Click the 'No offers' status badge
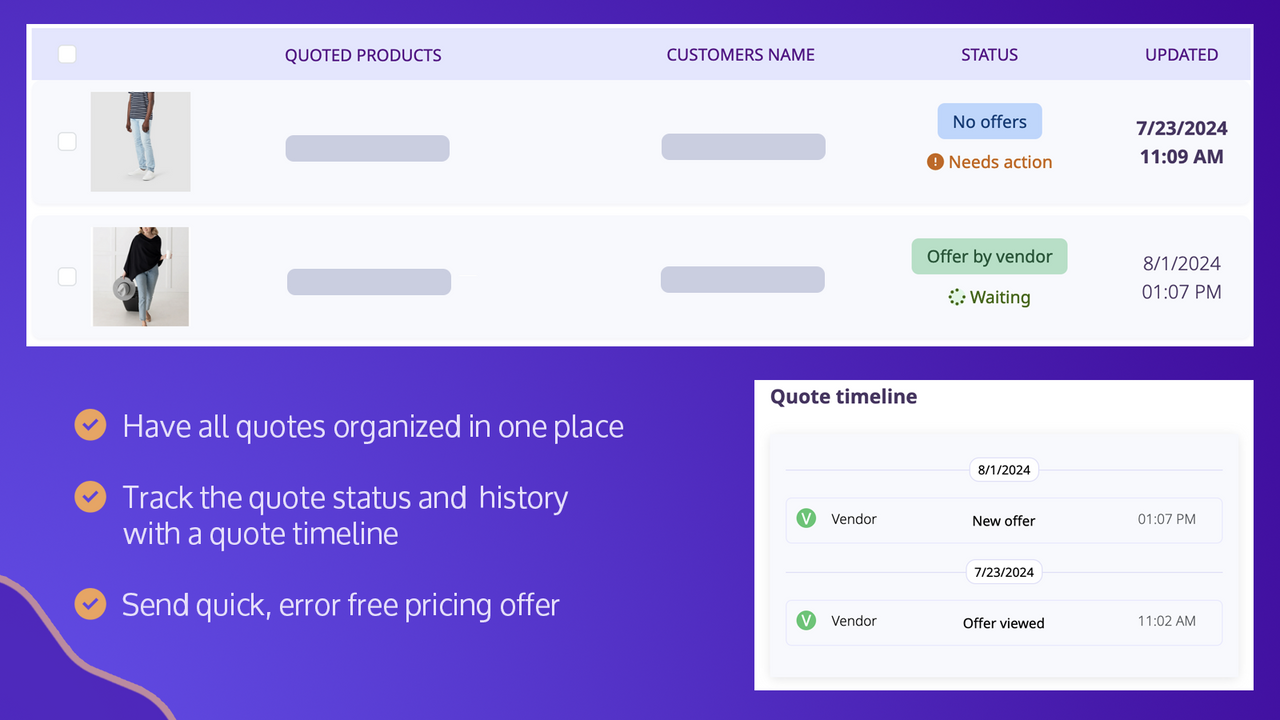This screenshot has height=720, width=1280. pyautogui.click(x=989, y=121)
